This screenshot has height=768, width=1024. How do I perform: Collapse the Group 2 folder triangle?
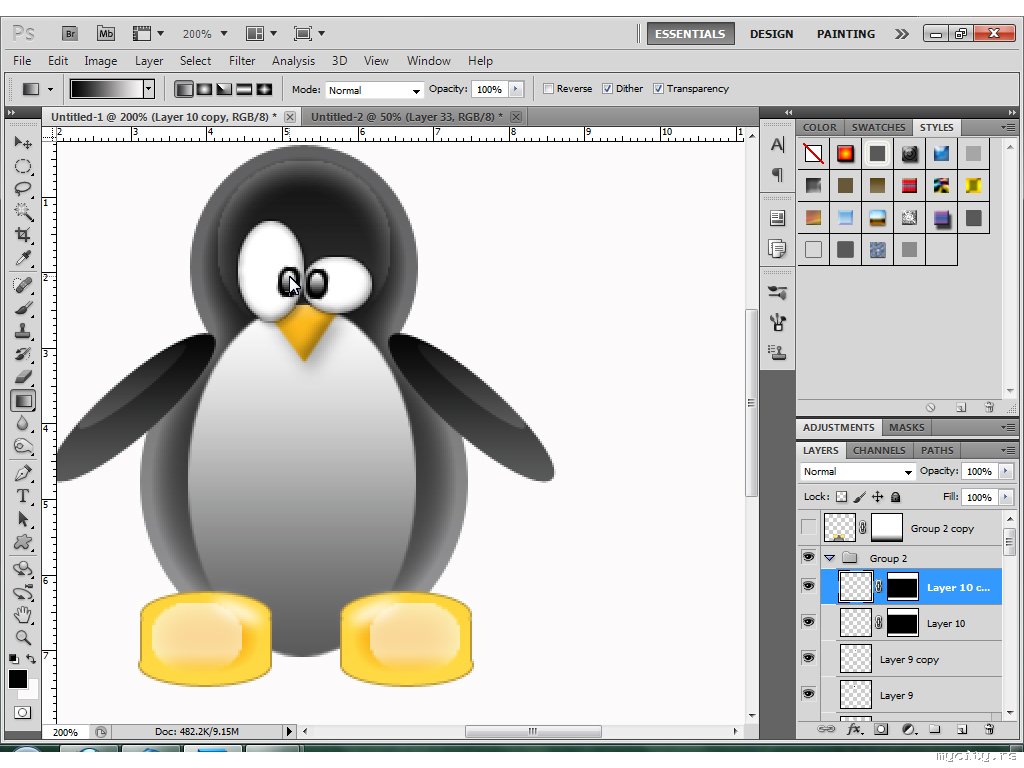829,558
